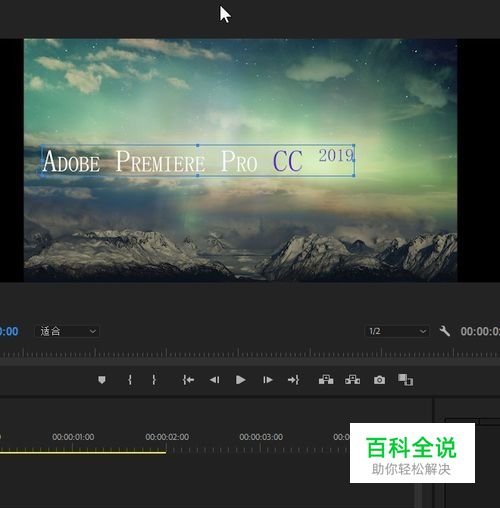Click the yellow render bar in timeline
This screenshot has height=508, width=500.
(x=83, y=453)
